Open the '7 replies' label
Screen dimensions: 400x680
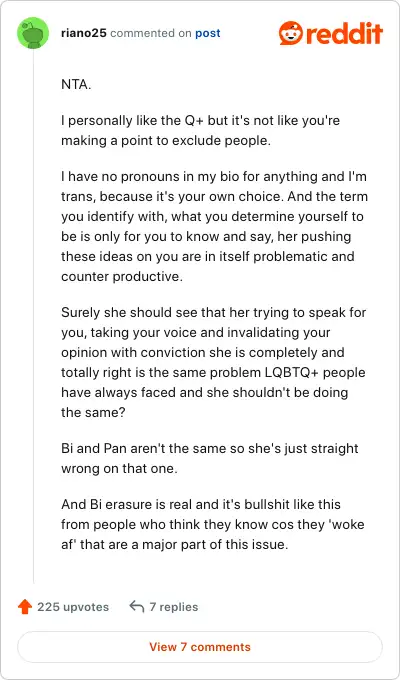coord(174,607)
